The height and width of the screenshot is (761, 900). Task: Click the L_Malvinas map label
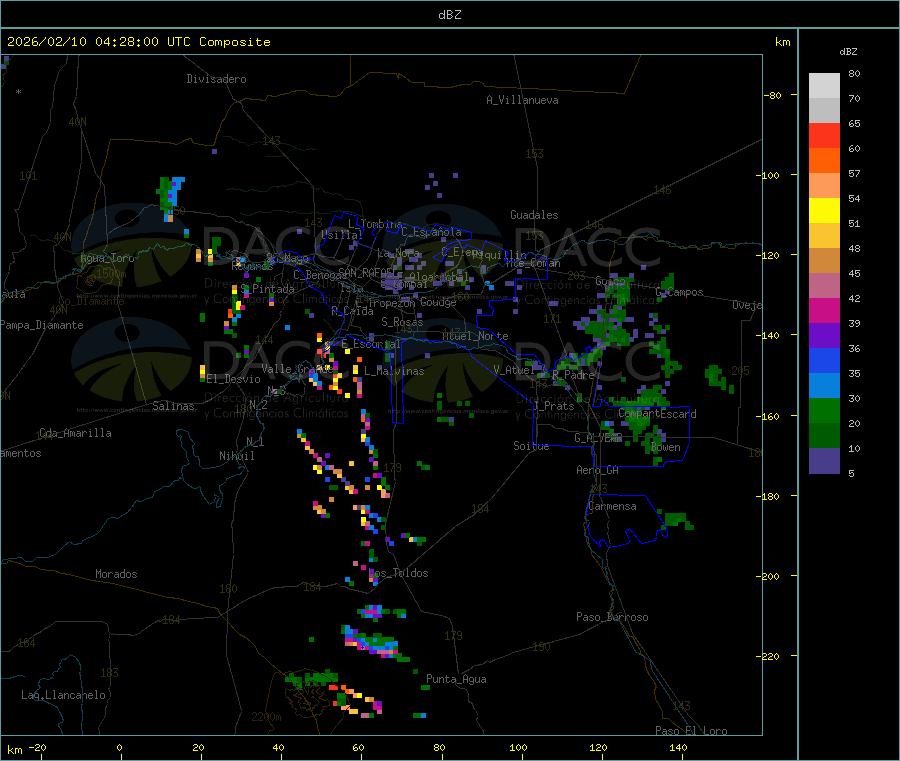coord(394,371)
